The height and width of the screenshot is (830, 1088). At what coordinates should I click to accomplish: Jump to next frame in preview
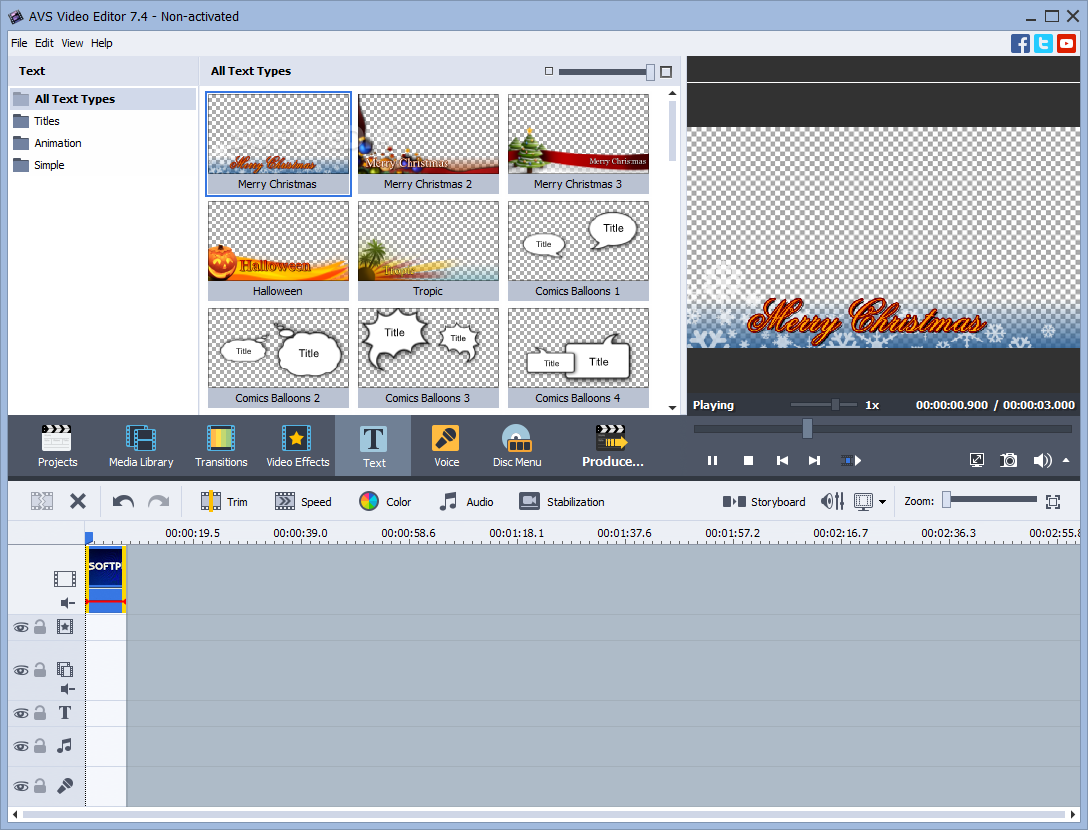tap(815, 460)
